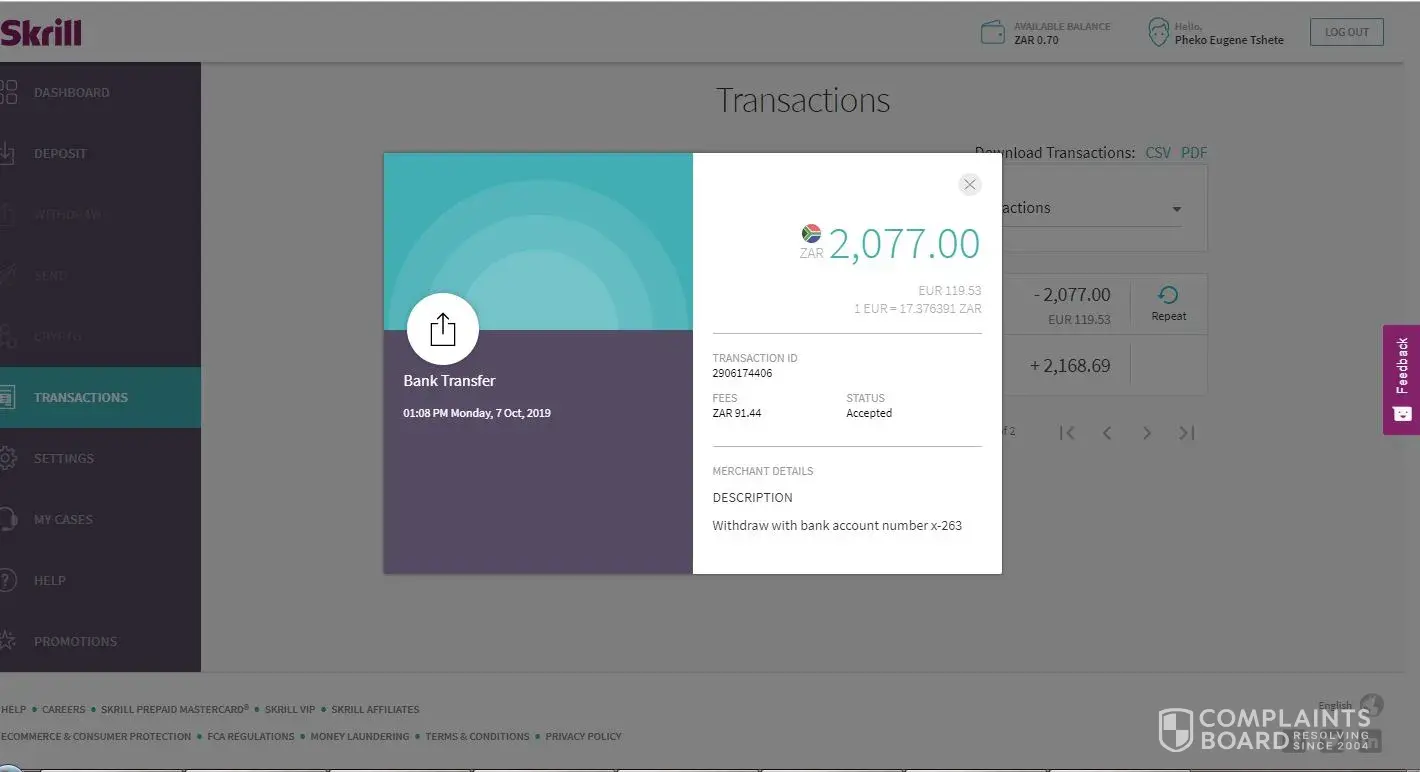This screenshot has height=772, width=1420.
Task: Click the Transactions page heading
Action: tap(803, 100)
